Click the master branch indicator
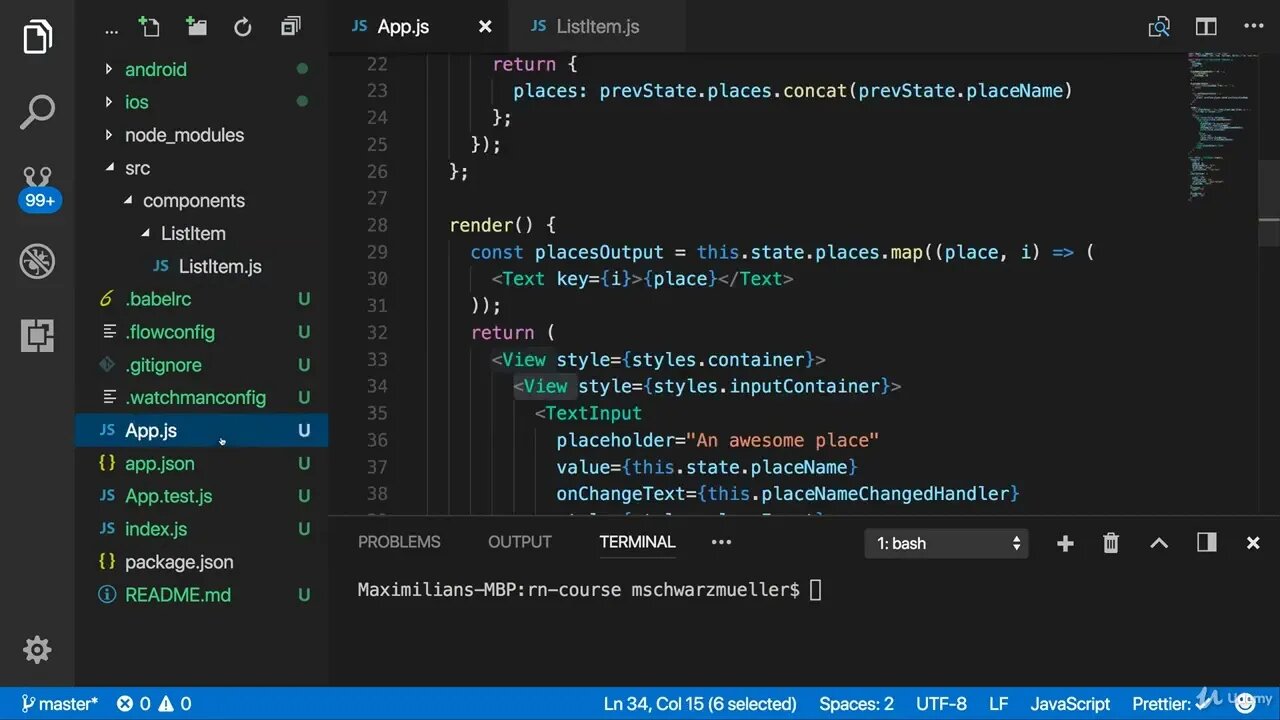Viewport: 1280px width, 720px height. tap(59, 704)
